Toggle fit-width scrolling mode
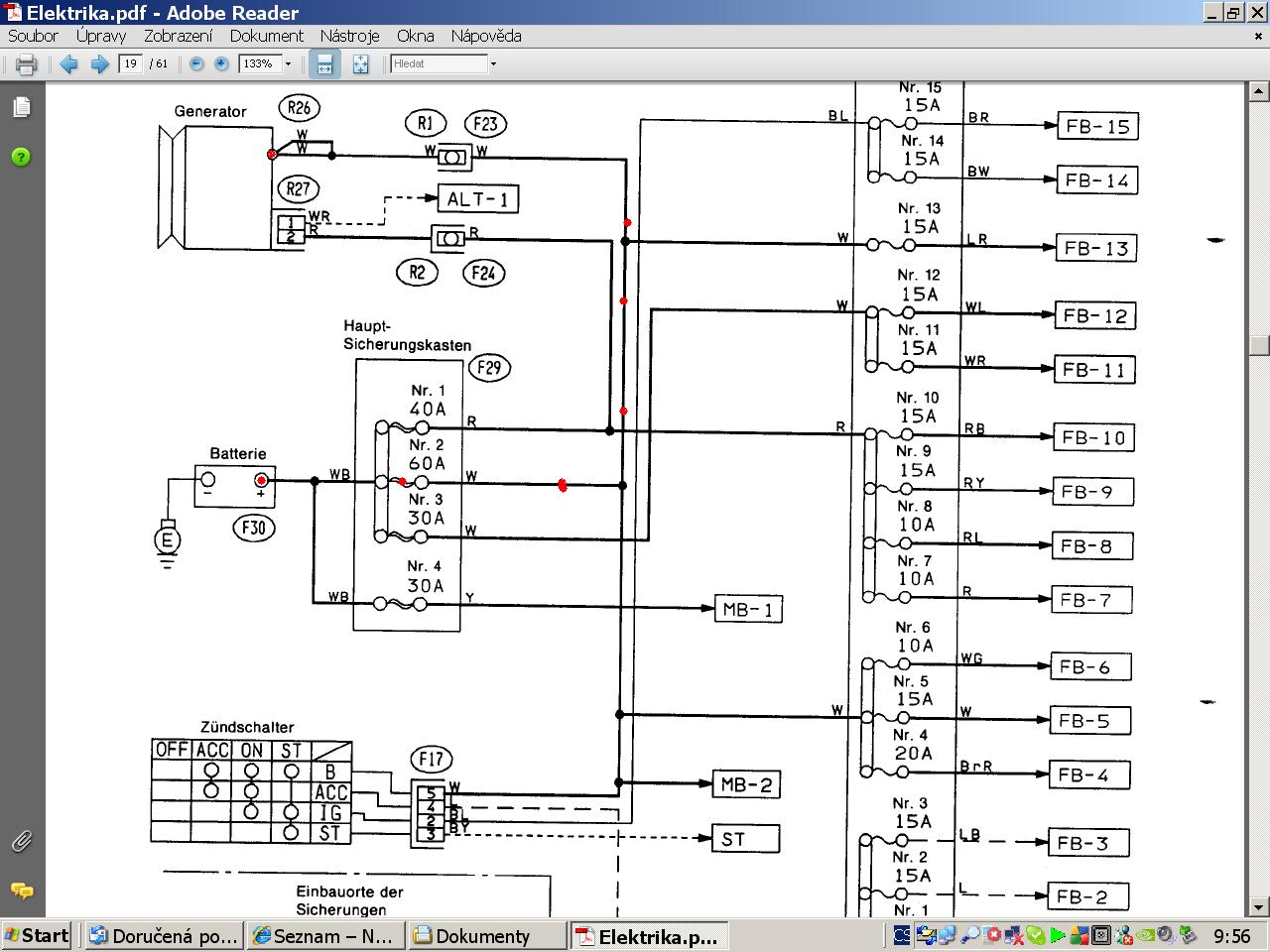The image size is (1270, 952). 324,64
